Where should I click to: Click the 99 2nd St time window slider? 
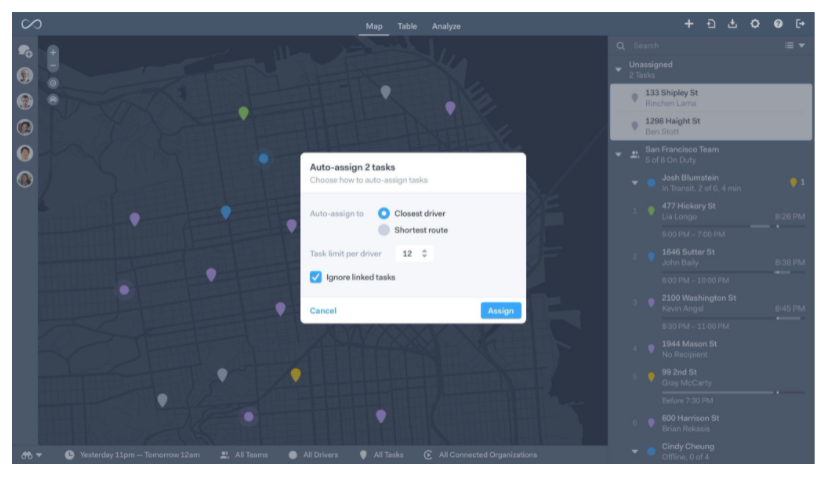pyautogui.click(x=733, y=393)
